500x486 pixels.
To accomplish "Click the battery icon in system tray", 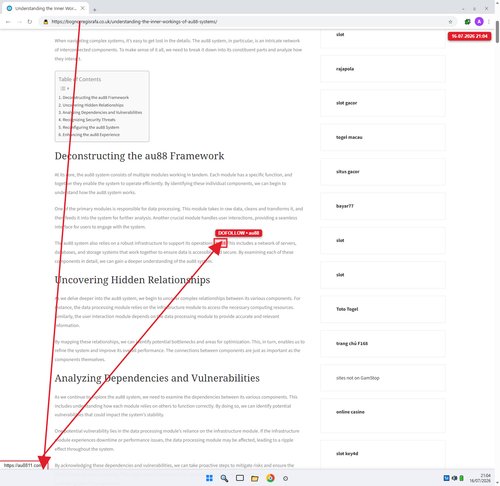I will pos(462,478).
